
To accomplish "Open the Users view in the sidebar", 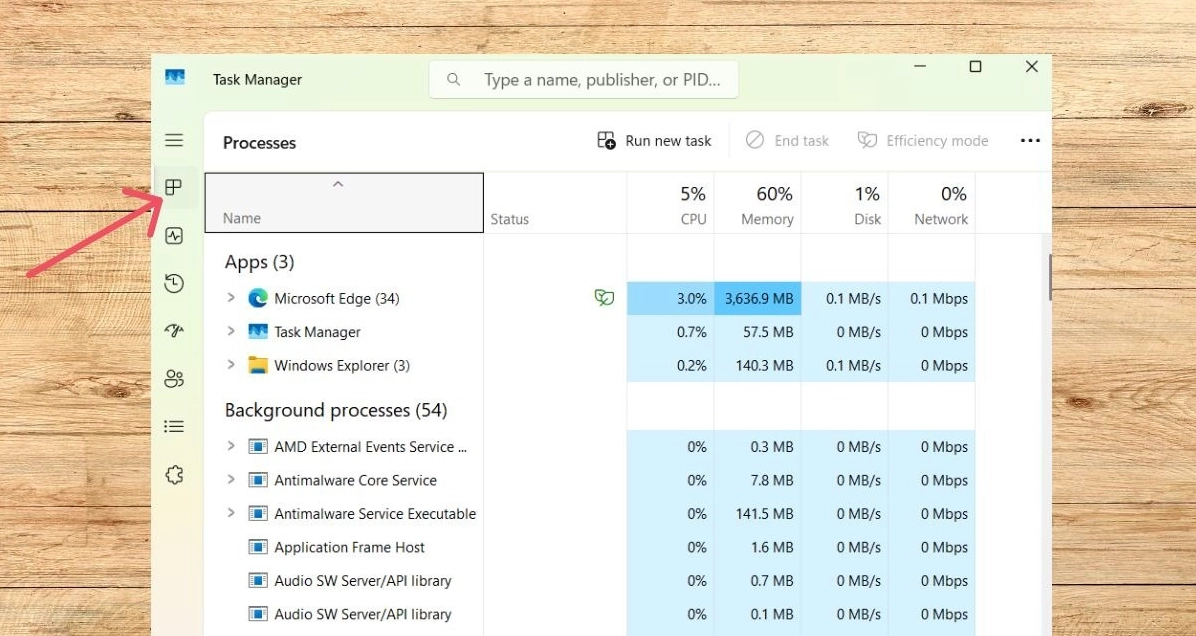I will (x=174, y=378).
